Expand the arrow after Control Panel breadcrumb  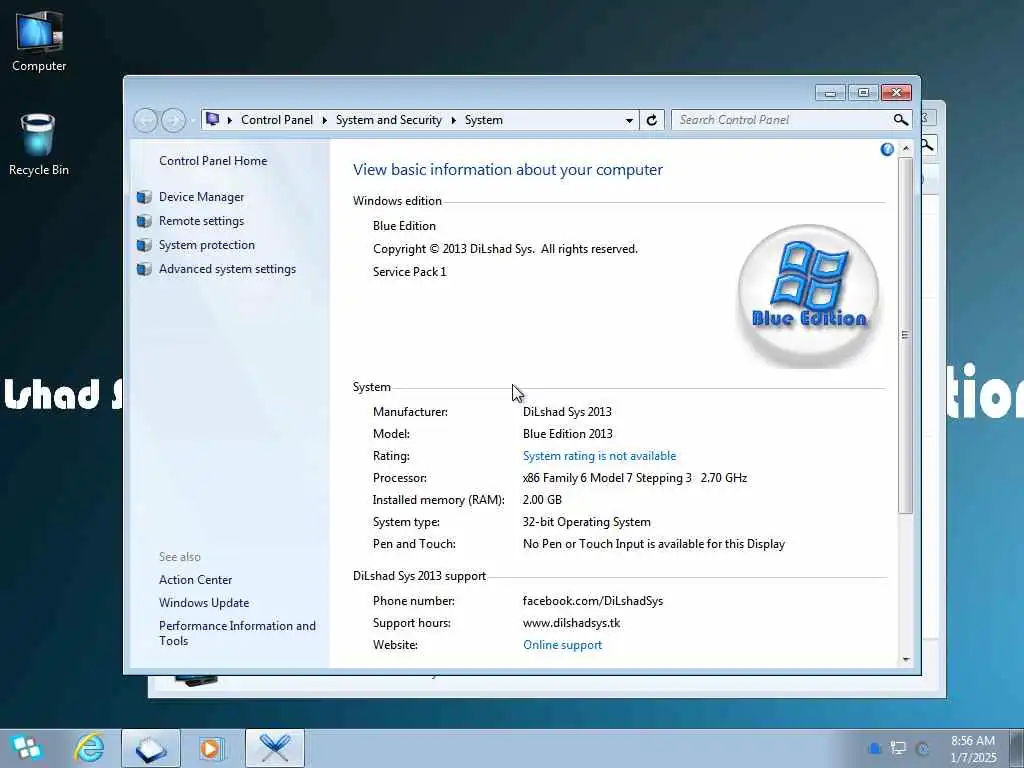[325, 120]
